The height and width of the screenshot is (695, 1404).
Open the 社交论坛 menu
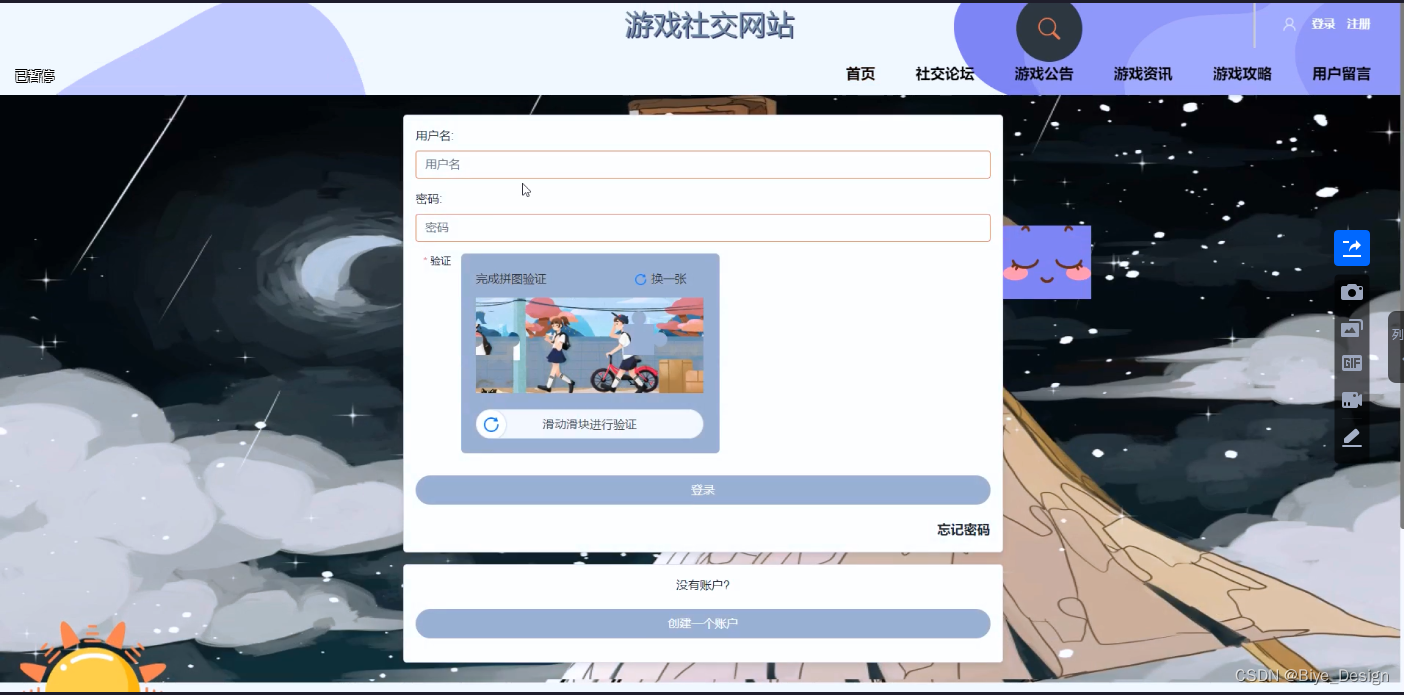point(944,74)
